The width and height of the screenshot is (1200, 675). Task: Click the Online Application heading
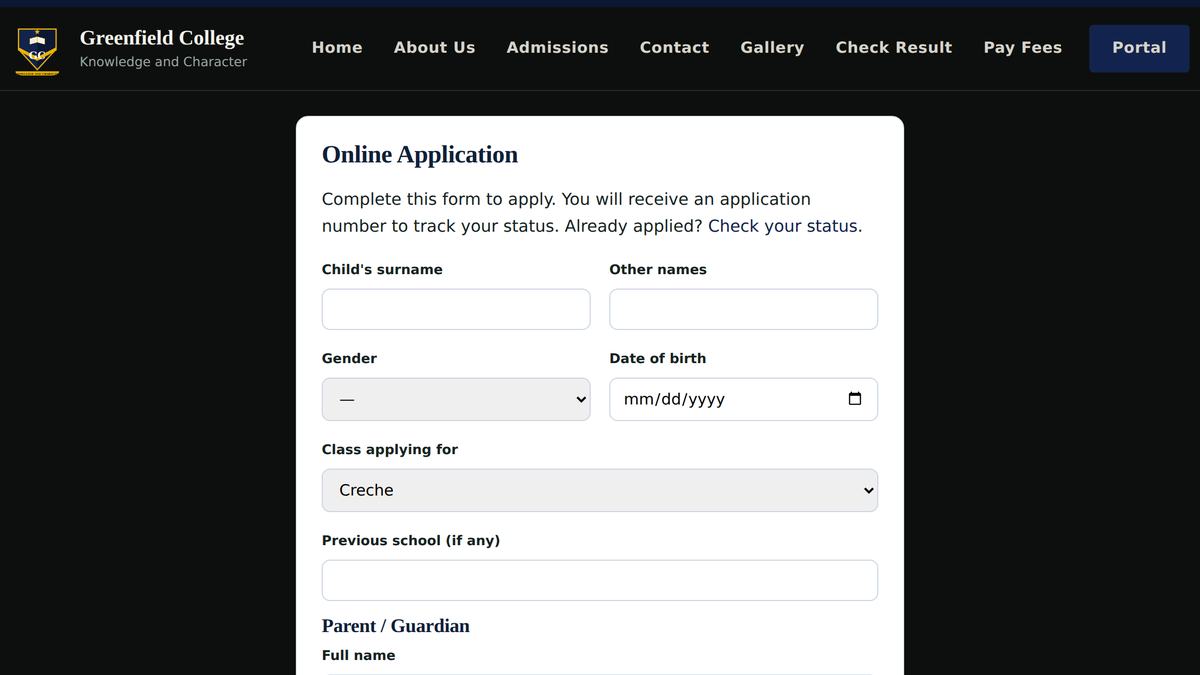pos(420,154)
